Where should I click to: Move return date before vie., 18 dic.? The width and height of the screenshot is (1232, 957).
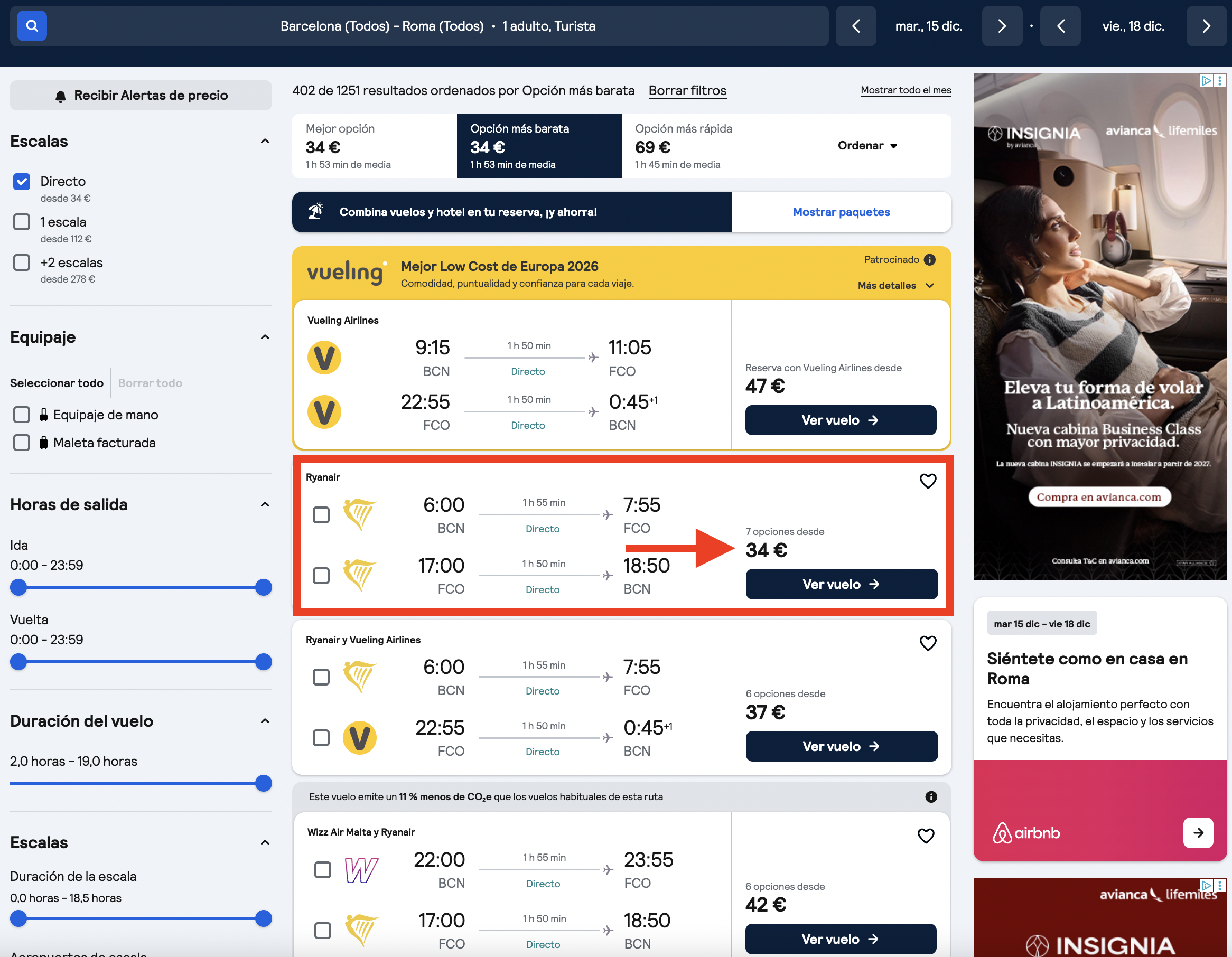(1060, 26)
